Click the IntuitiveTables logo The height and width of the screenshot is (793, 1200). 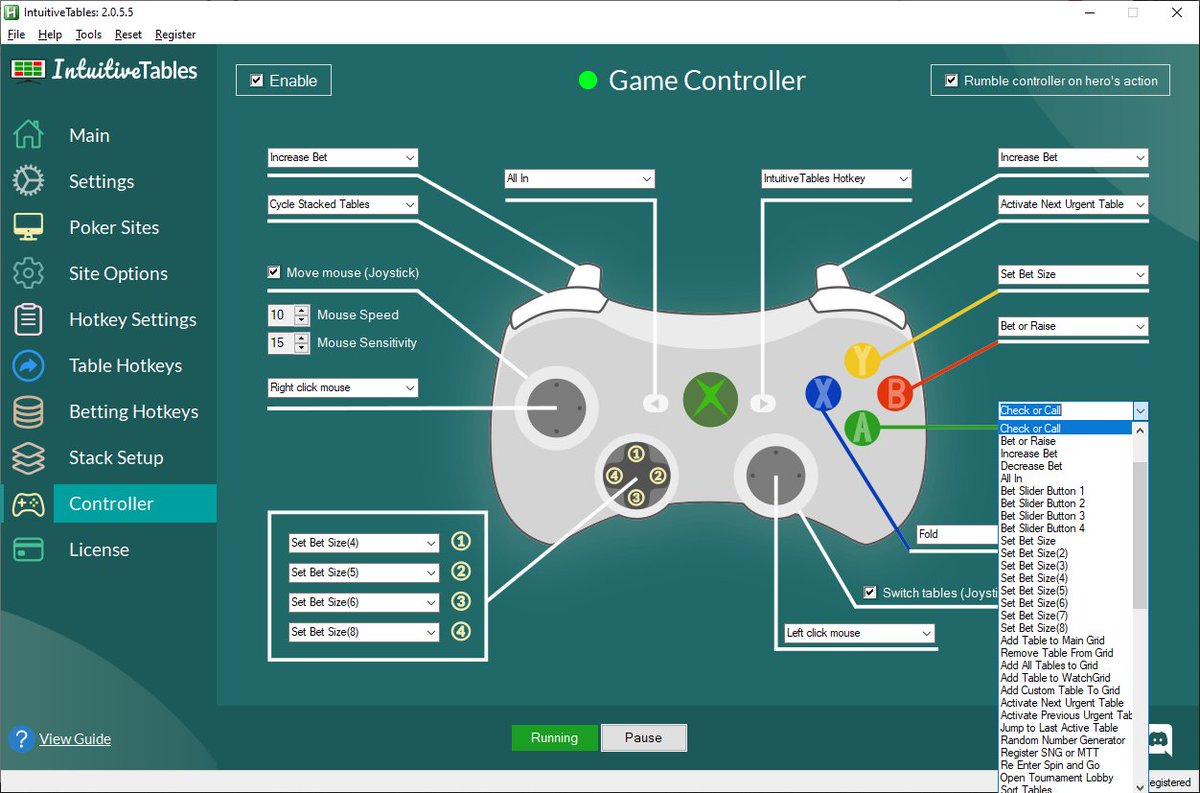pyautogui.click(x=104, y=69)
